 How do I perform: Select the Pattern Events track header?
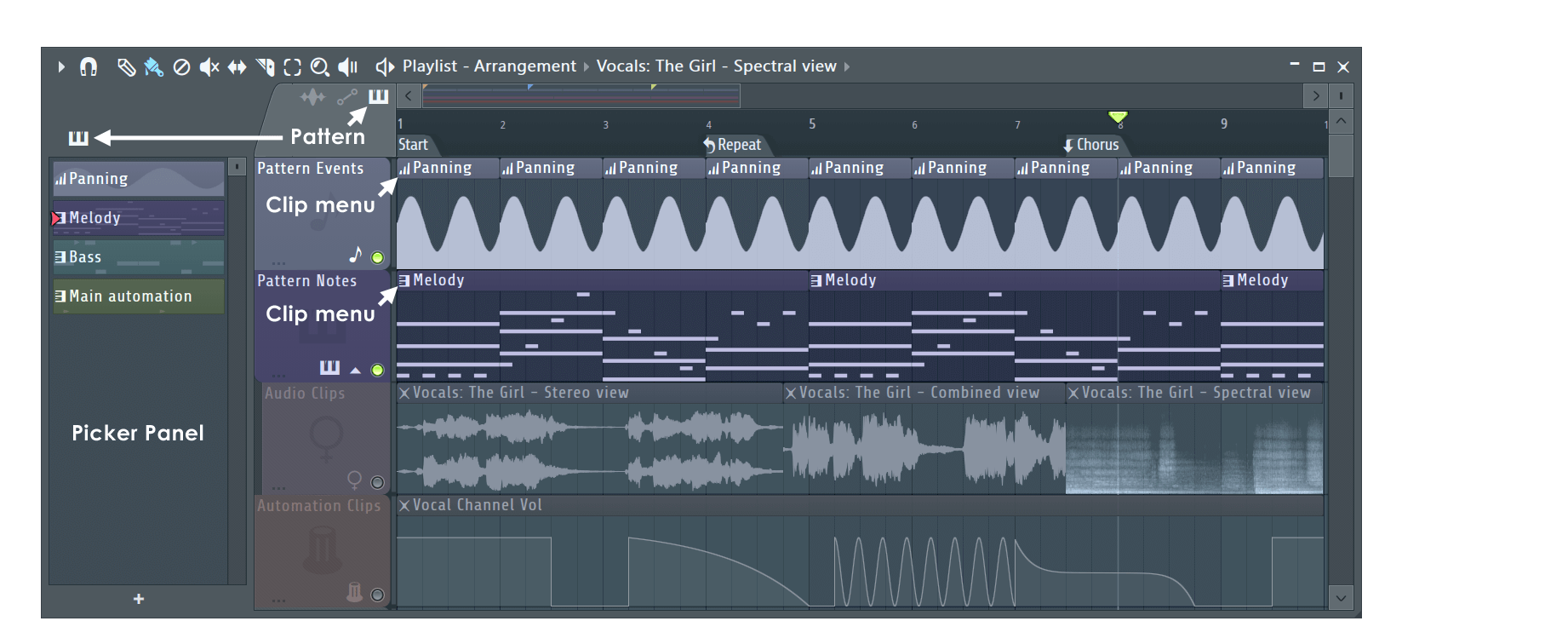pyautogui.click(x=323, y=214)
